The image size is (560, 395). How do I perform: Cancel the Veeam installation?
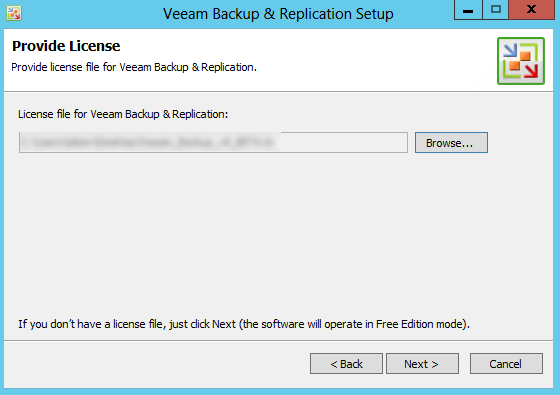(x=506, y=364)
